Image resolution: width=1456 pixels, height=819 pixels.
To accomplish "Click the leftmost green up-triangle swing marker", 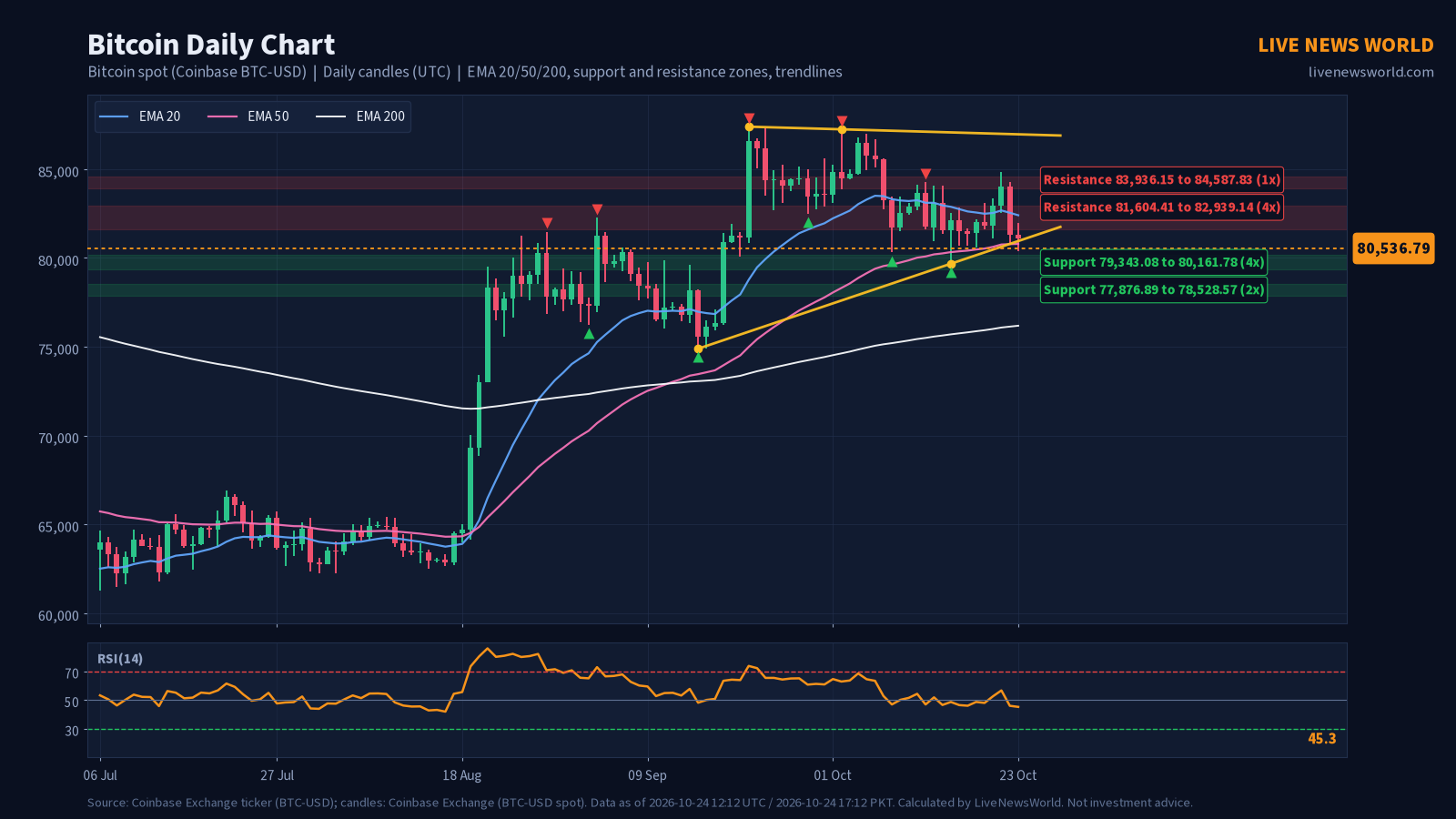I will [589, 334].
